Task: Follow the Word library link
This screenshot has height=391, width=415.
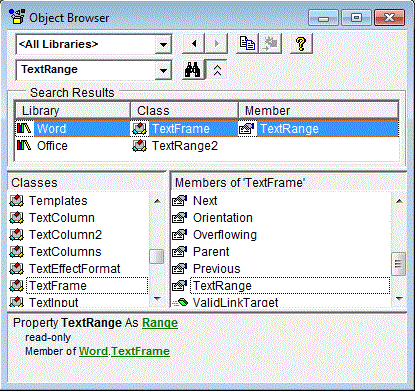Action: [93, 351]
